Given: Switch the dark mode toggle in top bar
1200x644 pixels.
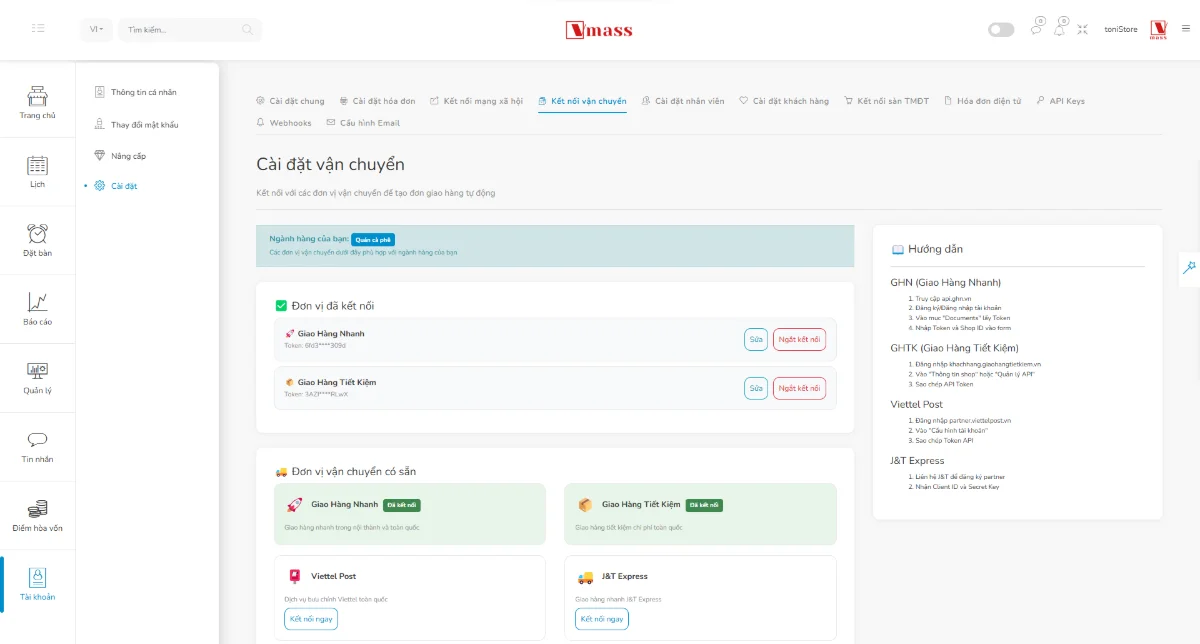Looking at the screenshot, I should pos(1000,30).
